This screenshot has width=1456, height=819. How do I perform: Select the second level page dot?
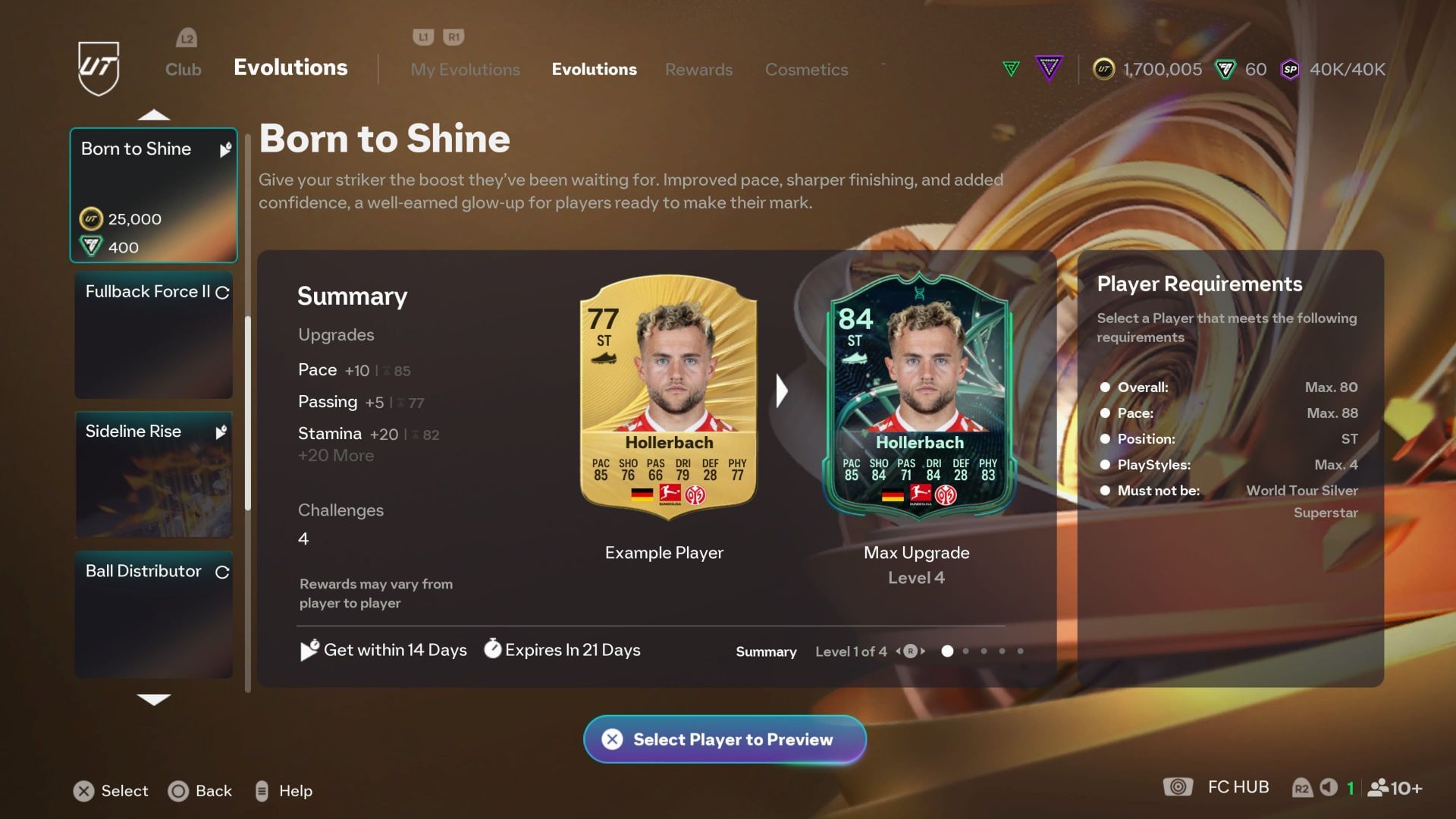pos(965,651)
